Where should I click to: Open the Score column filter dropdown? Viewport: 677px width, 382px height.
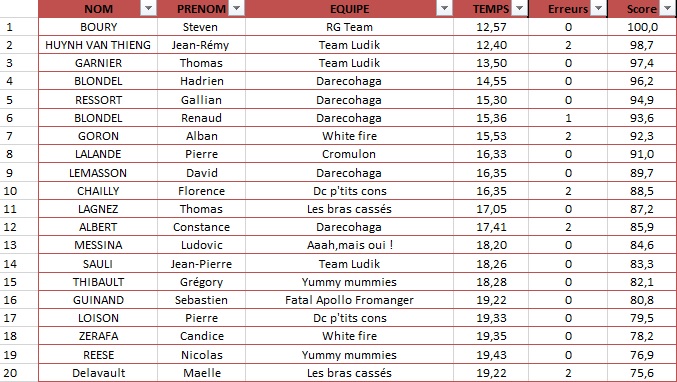667,9
